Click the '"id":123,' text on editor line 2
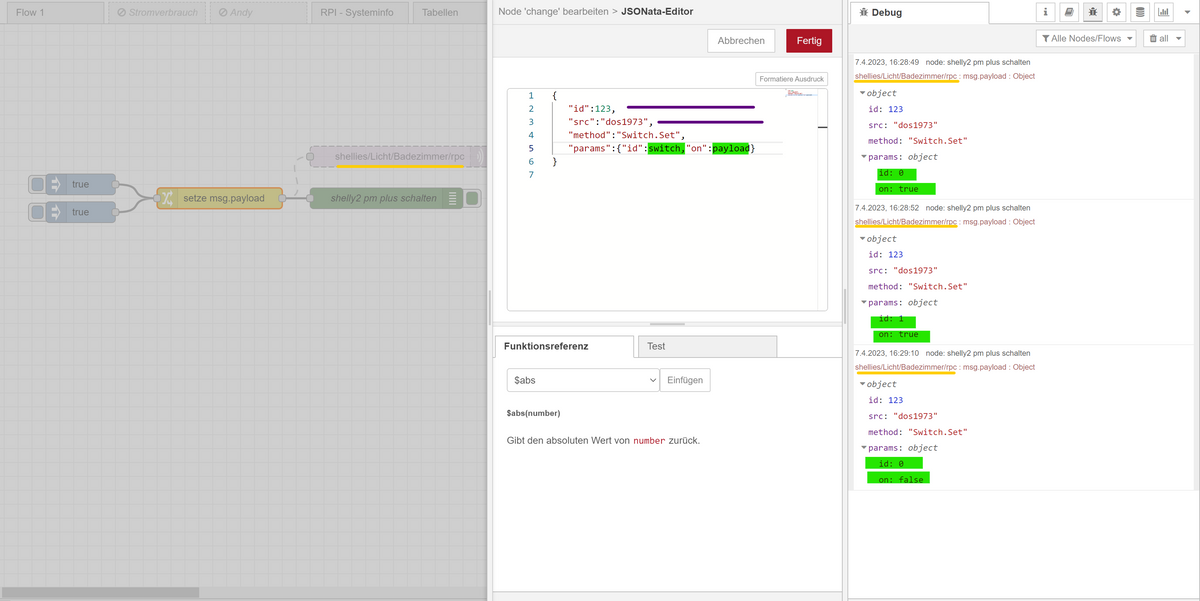 click(x=590, y=109)
